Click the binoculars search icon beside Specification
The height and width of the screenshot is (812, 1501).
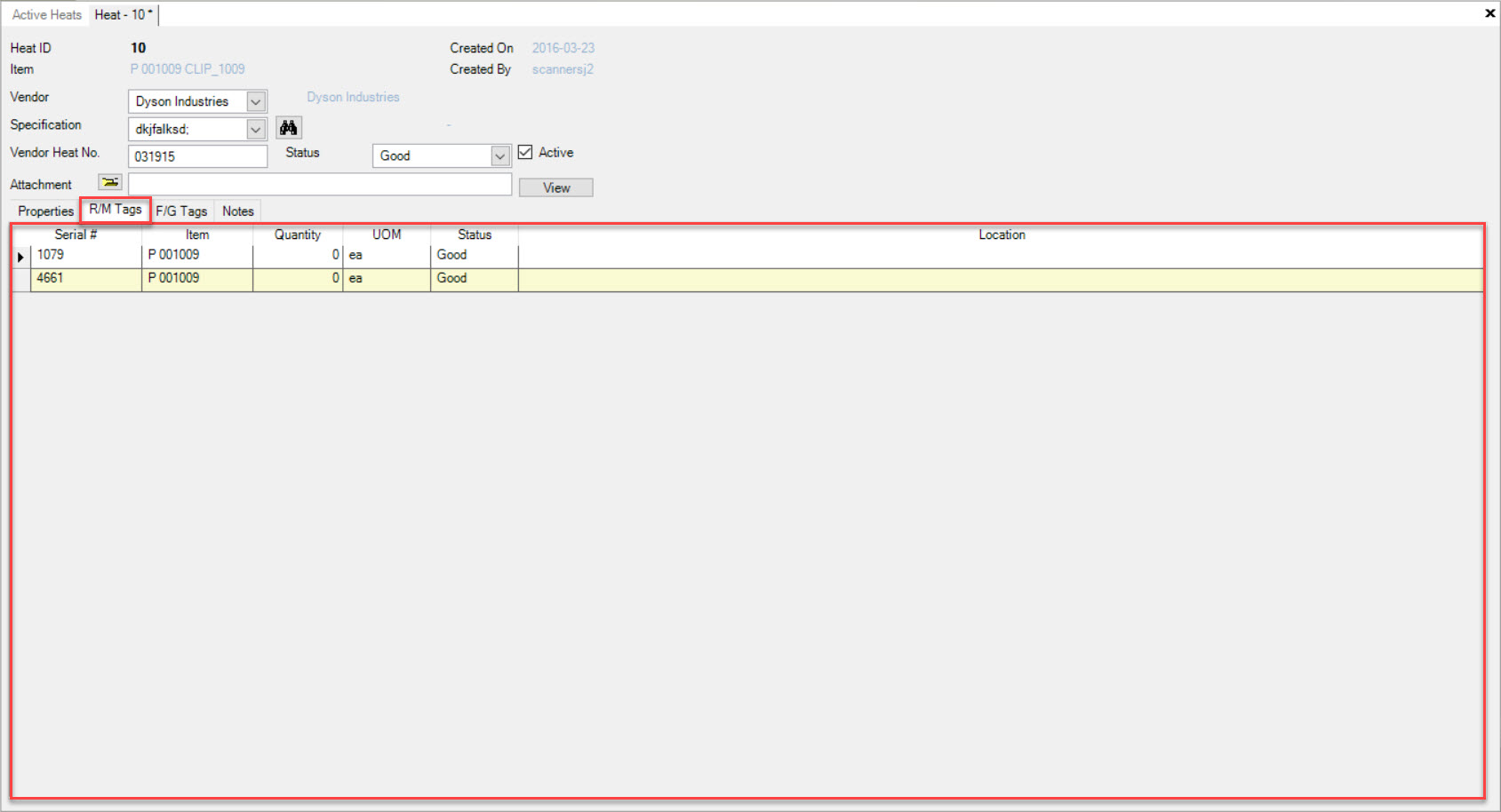coord(289,128)
